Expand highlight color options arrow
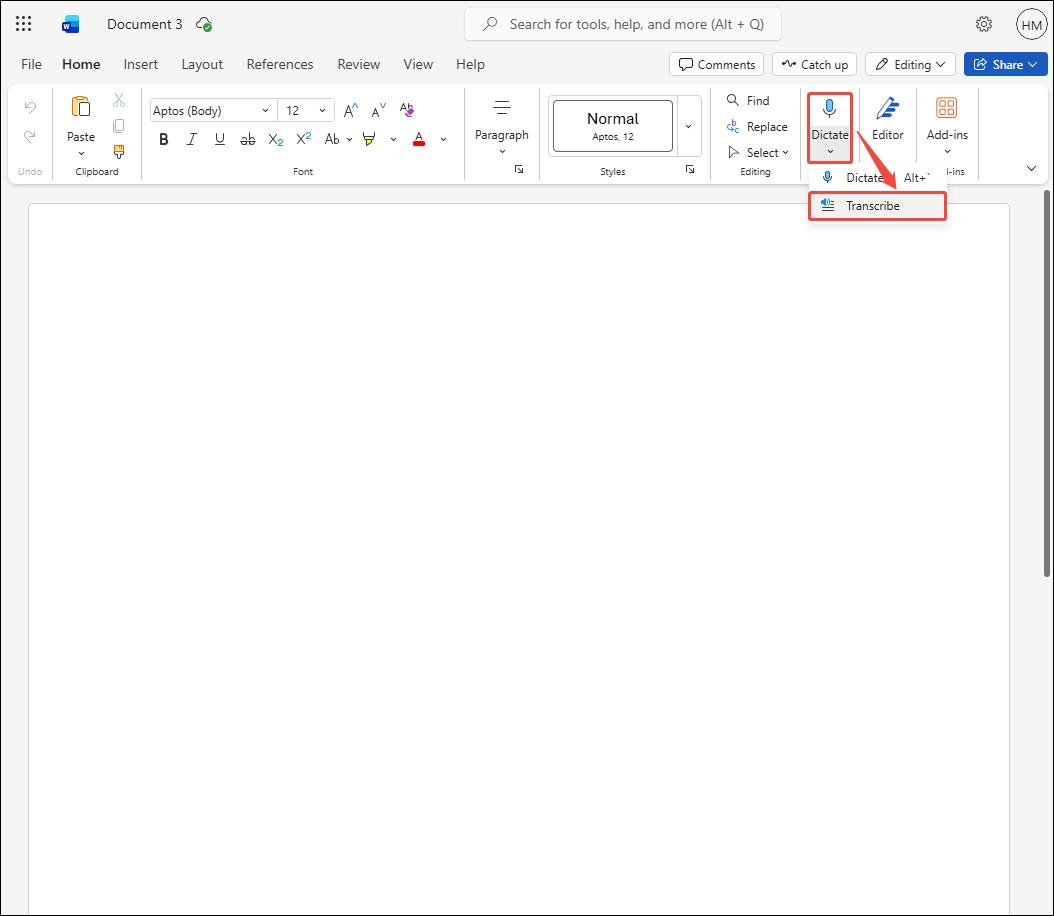 tap(393, 140)
